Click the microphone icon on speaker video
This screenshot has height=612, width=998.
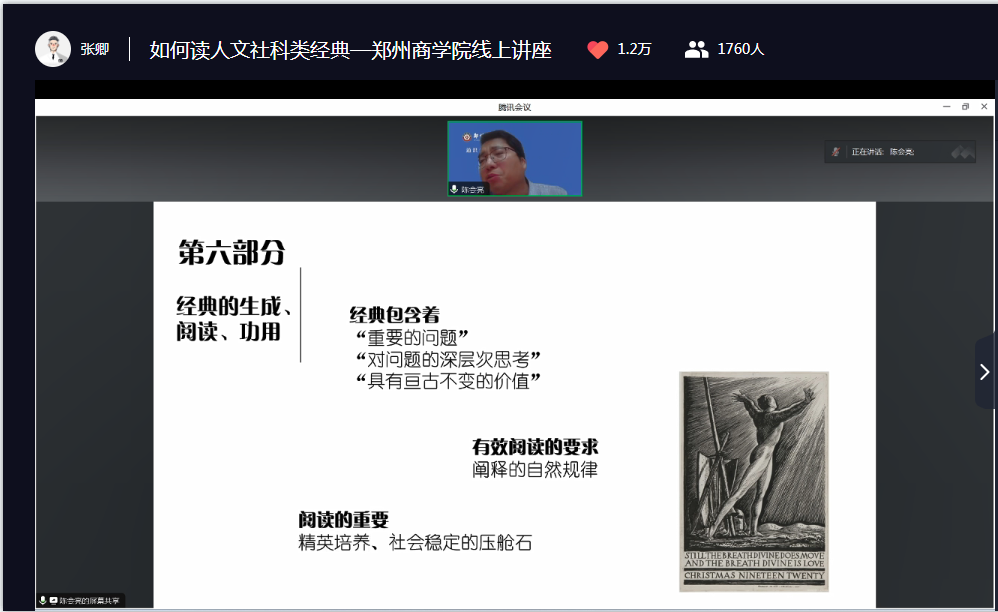click(454, 189)
